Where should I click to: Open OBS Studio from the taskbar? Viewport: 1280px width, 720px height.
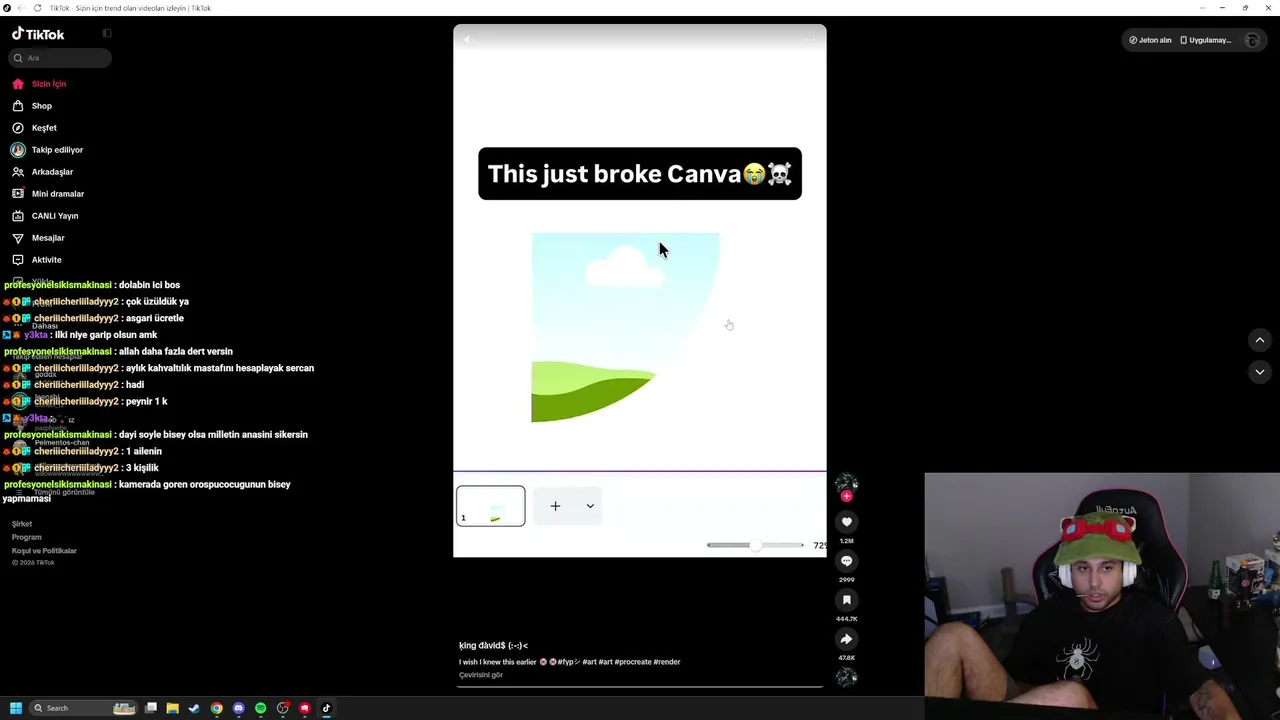click(283, 708)
